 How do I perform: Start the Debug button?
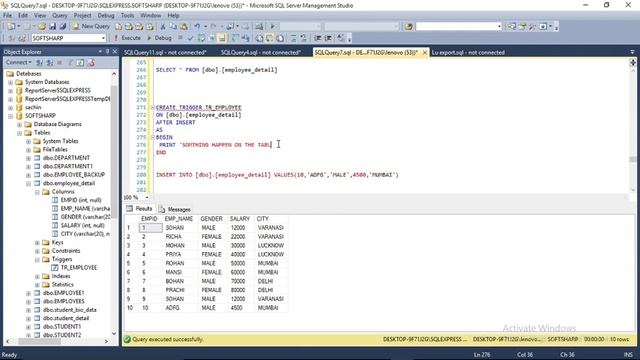click(159, 38)
